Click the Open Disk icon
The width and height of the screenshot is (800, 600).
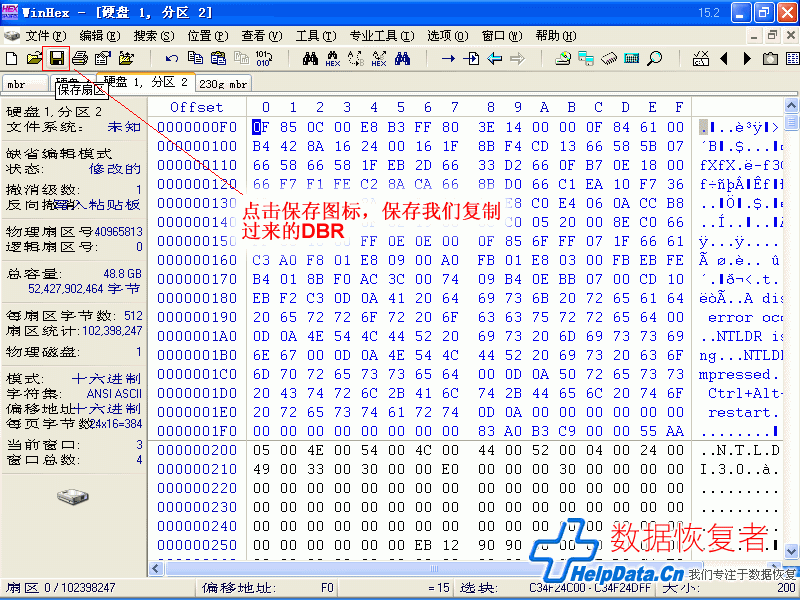[563, 58]
